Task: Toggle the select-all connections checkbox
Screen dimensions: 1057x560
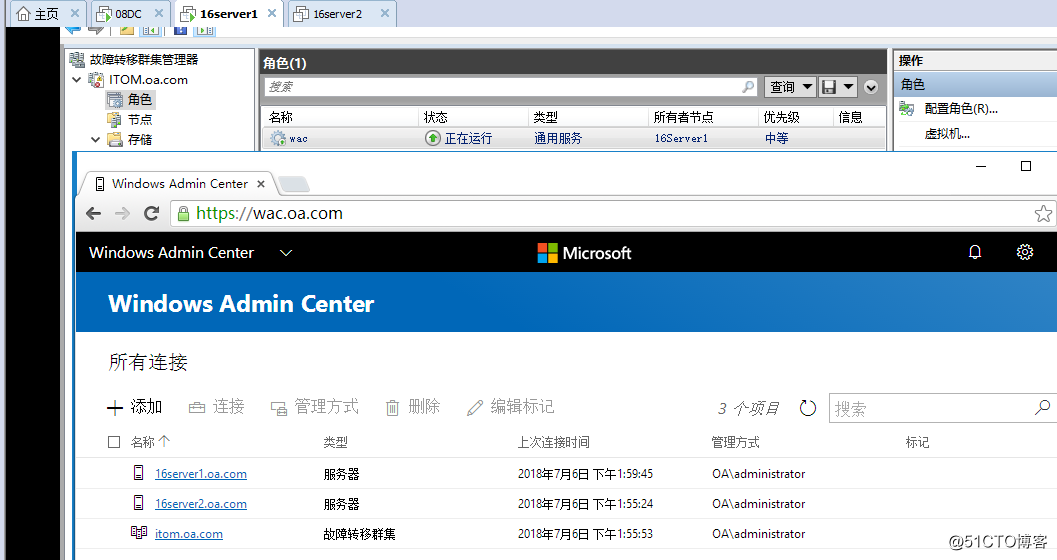Action: pos(114,442)
